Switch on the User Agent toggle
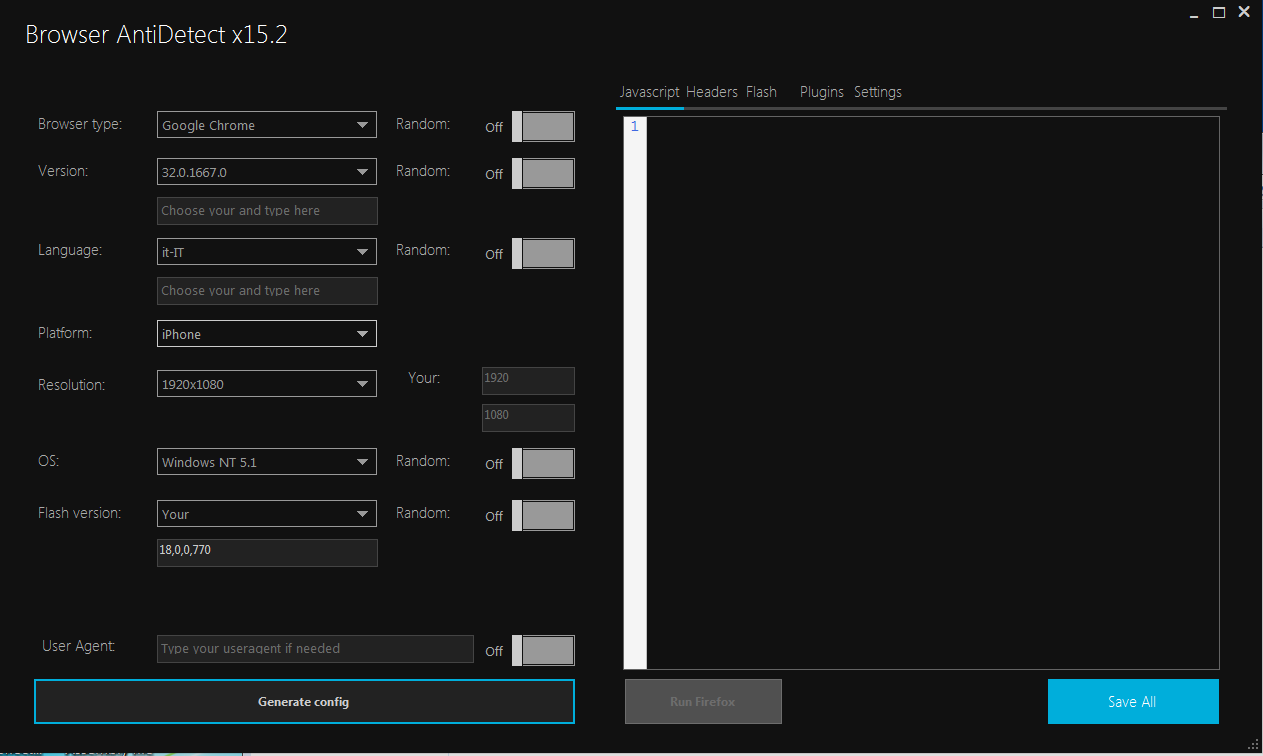This screenshot has height=756, width=1263. [x=543, y=650]
